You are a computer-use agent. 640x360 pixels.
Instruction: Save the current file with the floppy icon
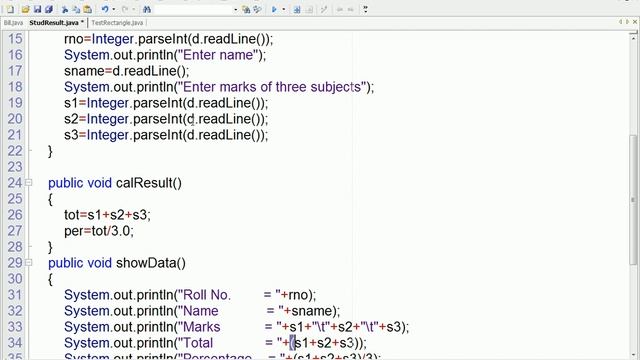point(38,9)
